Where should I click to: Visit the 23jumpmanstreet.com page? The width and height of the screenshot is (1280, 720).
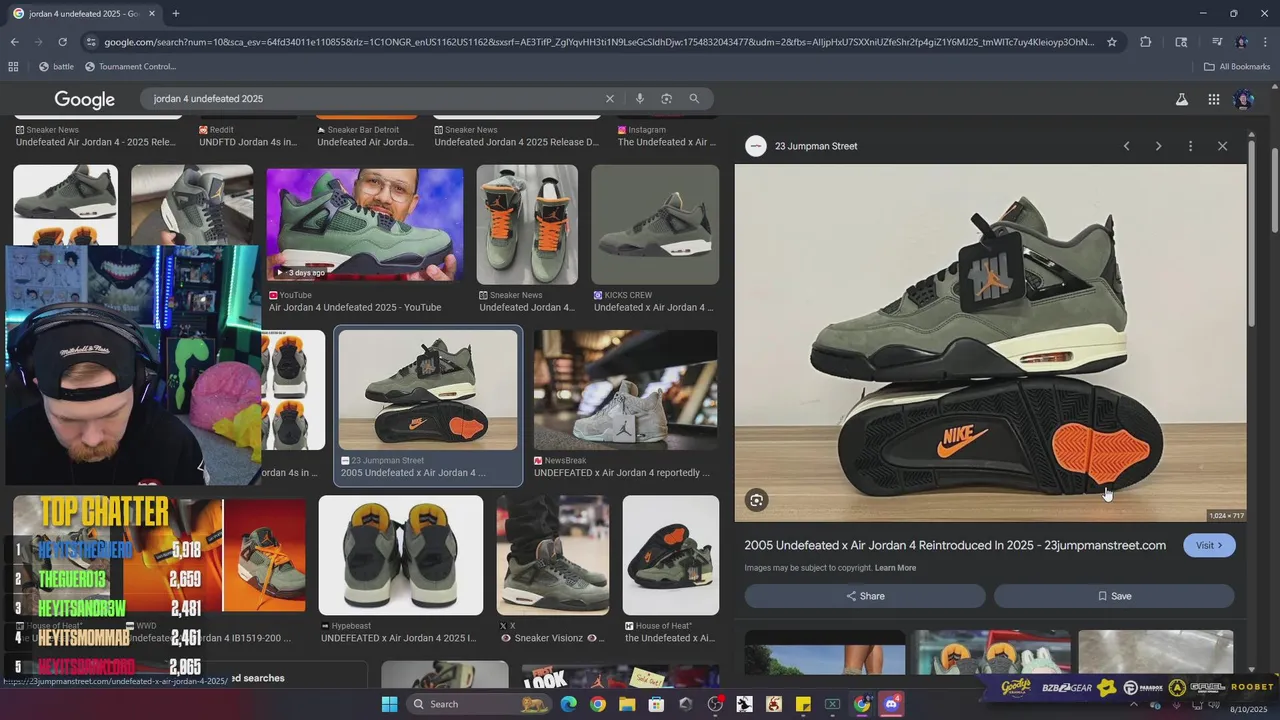[x=1209, y=545]
